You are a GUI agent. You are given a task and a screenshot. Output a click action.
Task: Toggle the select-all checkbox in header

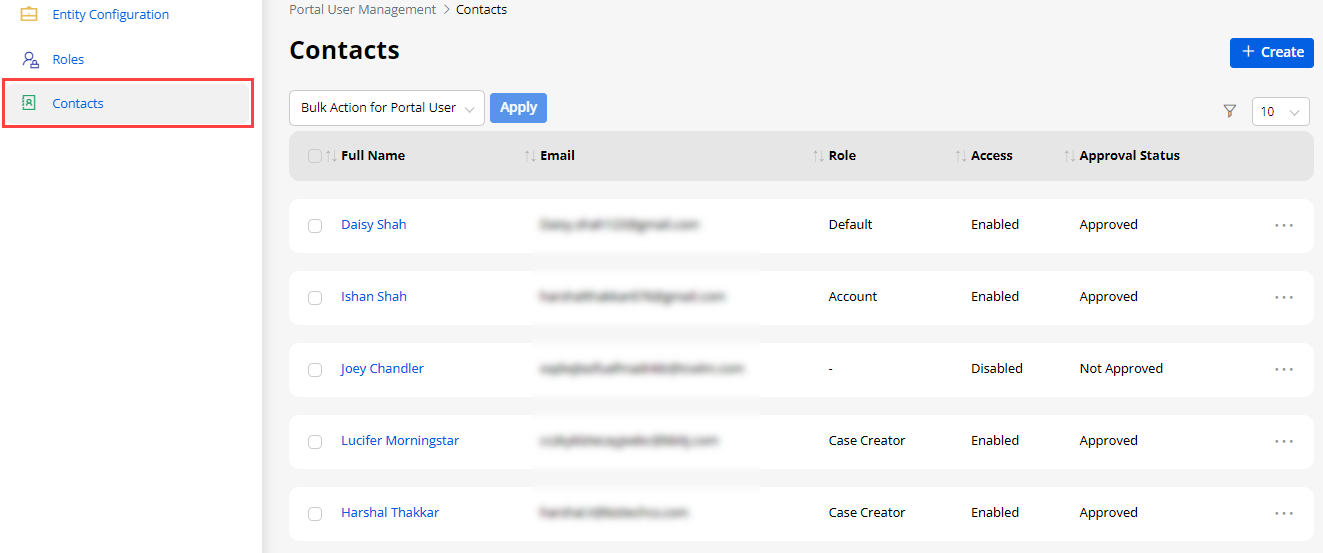315,156
